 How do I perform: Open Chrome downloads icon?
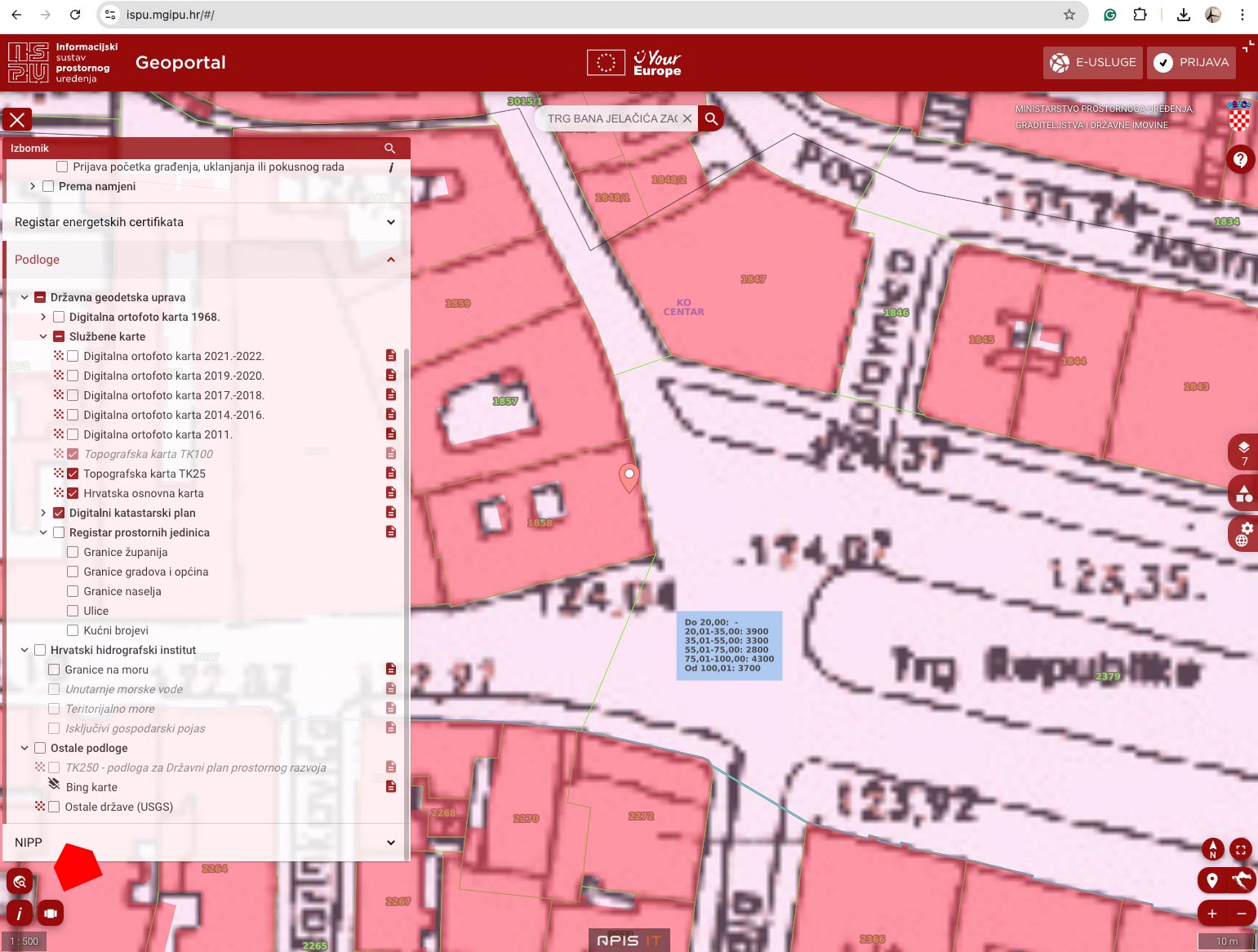pyautogui.click(x=1183, y=15)
